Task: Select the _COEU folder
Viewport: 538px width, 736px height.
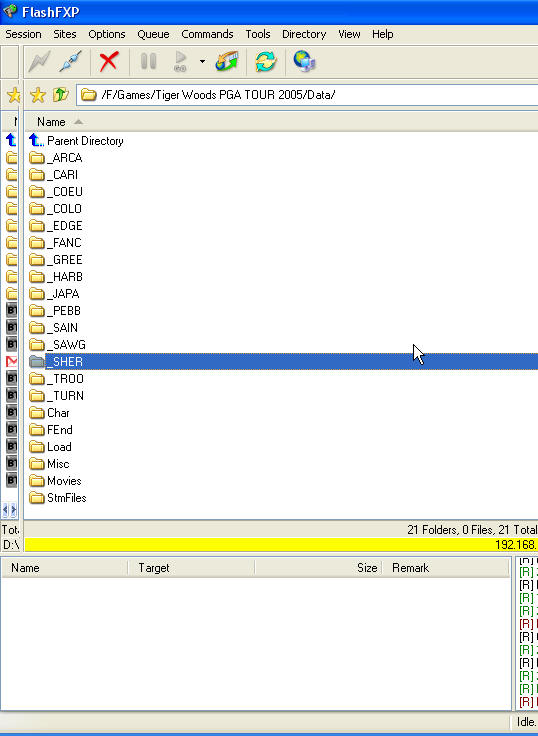Action: point(55,192)
